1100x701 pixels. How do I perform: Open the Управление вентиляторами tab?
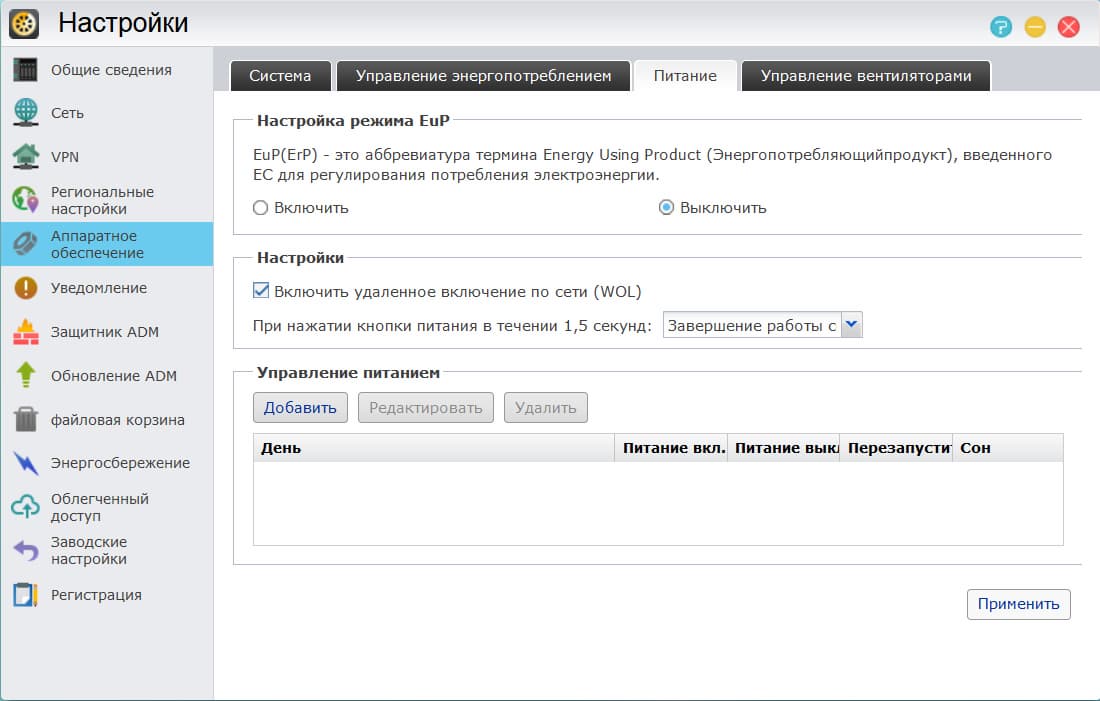pyautogui.click(x=865, y=74)
